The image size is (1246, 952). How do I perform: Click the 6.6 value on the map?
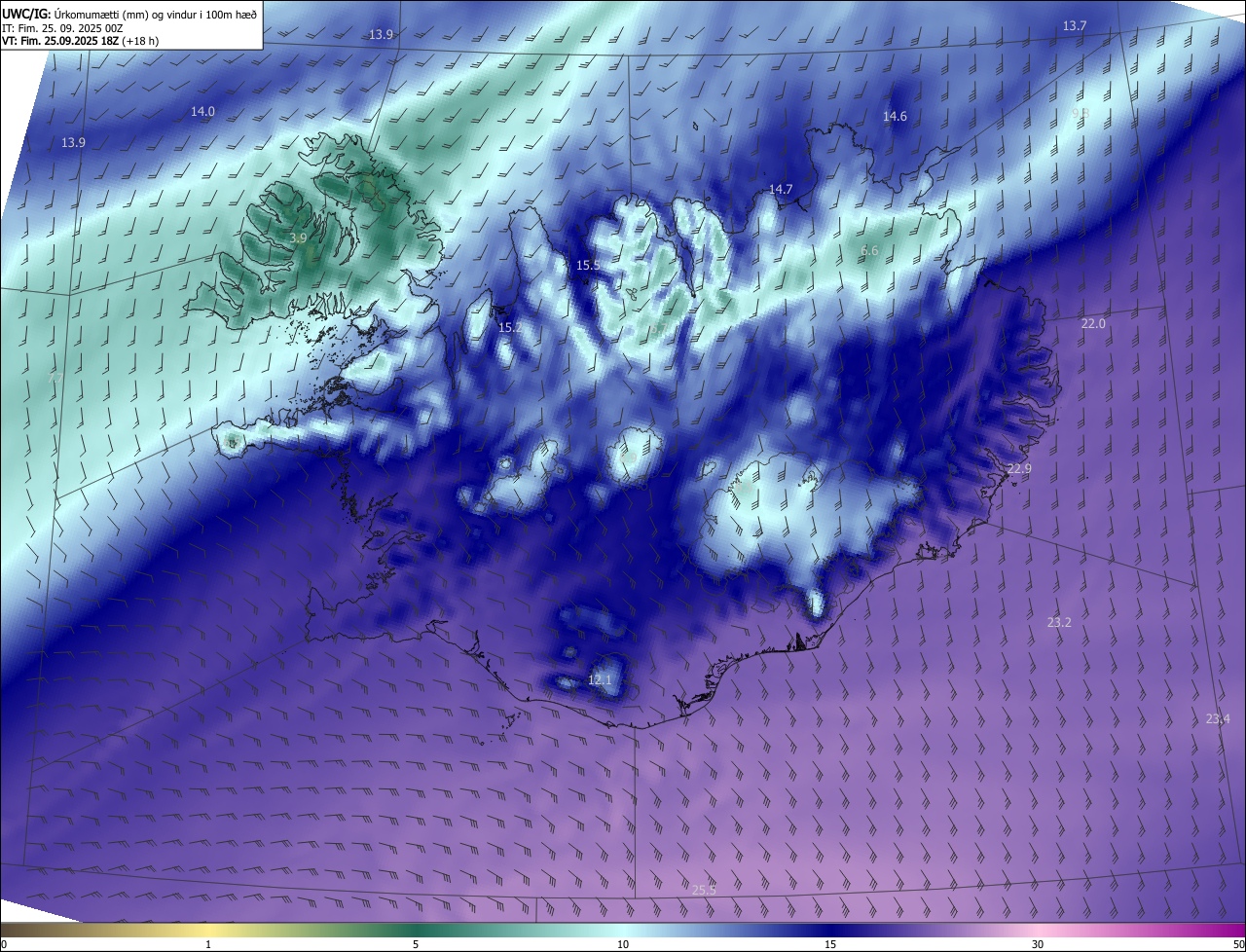click(x=869, y=251)
